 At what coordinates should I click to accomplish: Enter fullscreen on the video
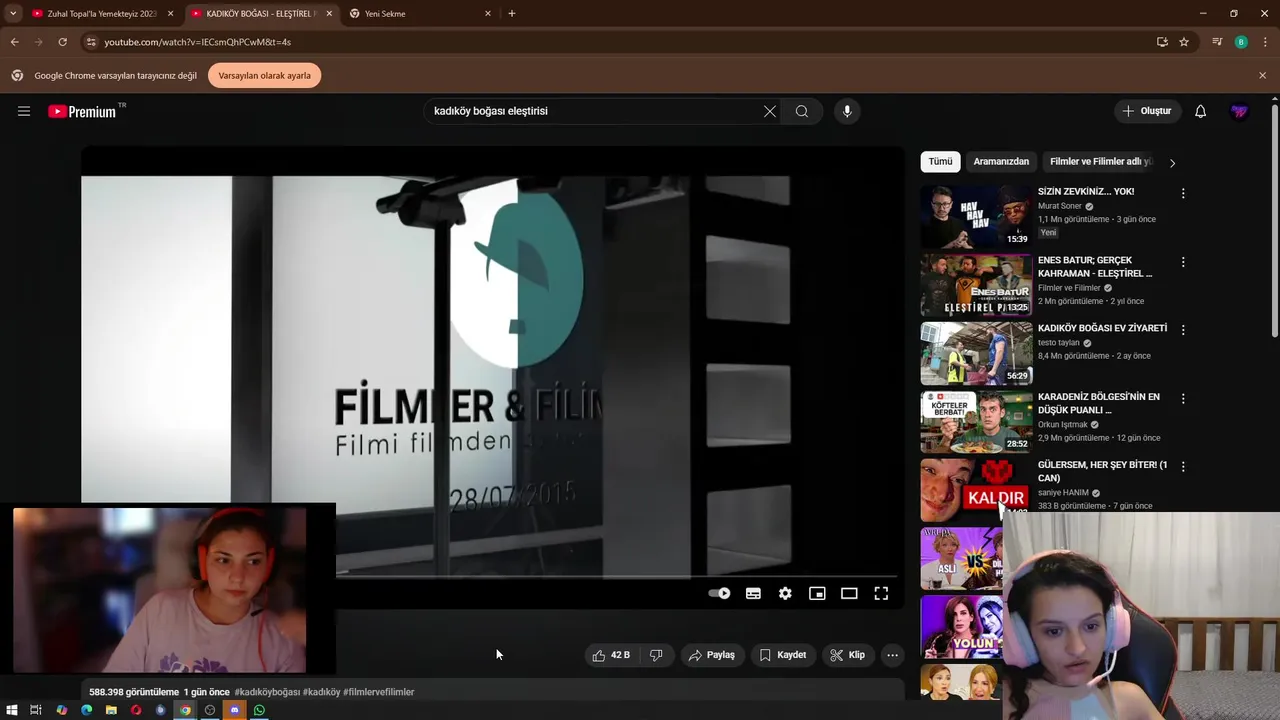pyautogui.click(x=881, y=593)
